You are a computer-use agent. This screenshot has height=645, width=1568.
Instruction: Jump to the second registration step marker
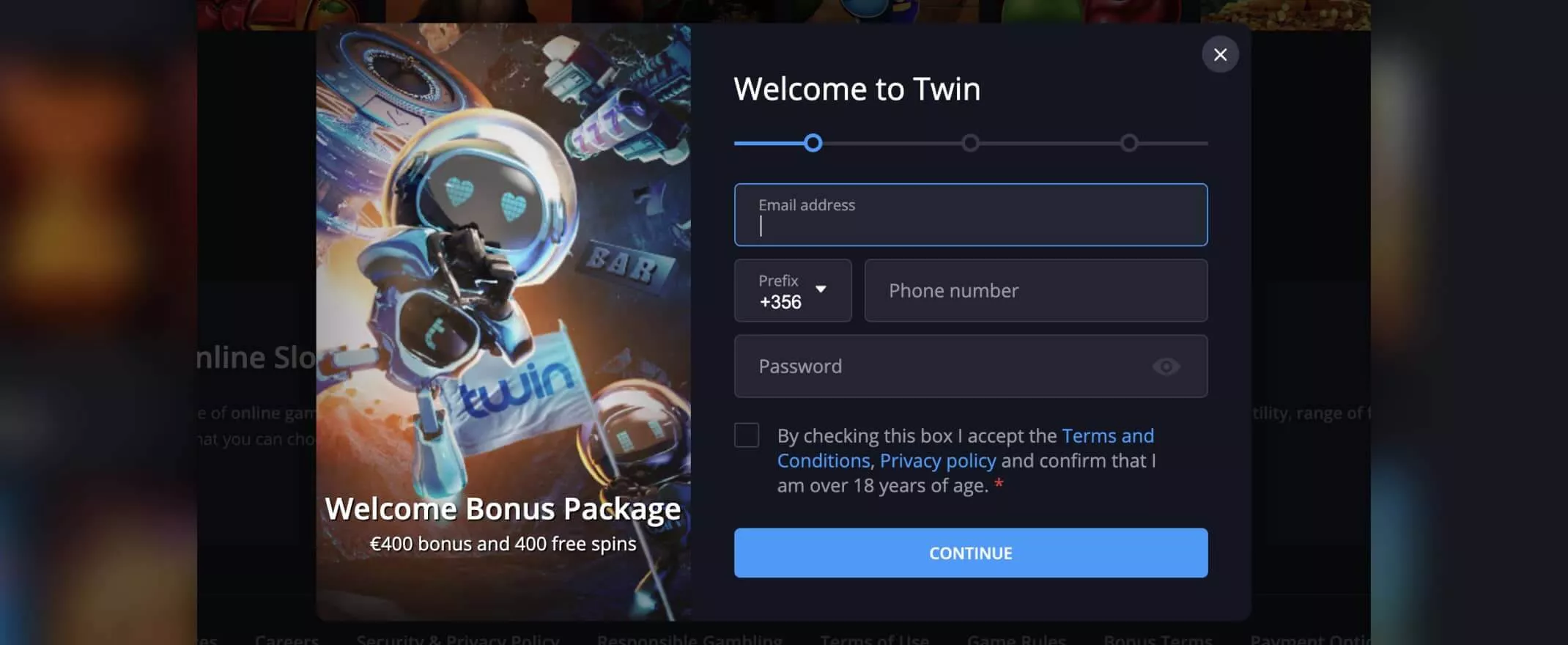971,143
